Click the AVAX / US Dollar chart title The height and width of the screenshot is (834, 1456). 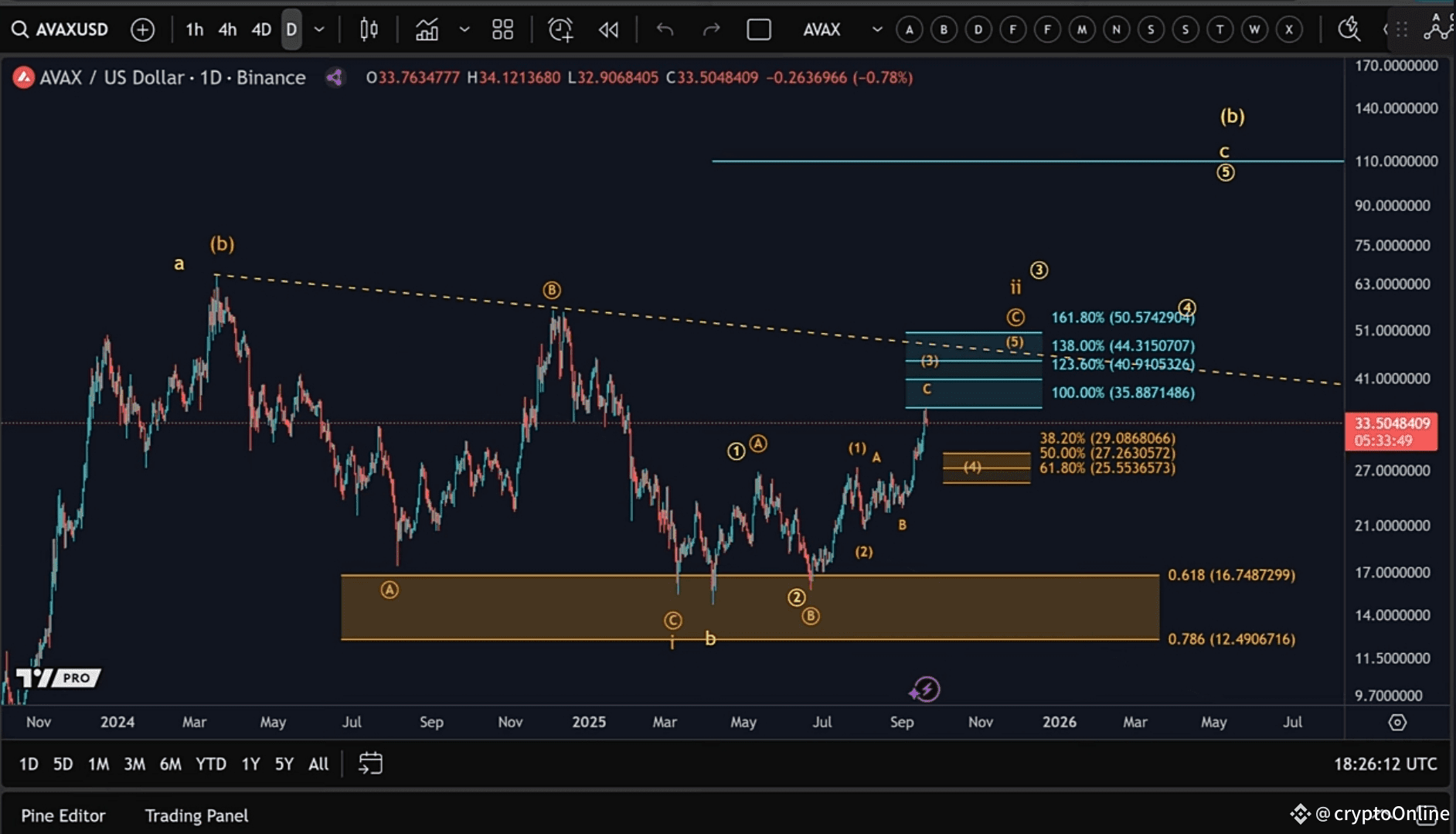click(172, 77)
